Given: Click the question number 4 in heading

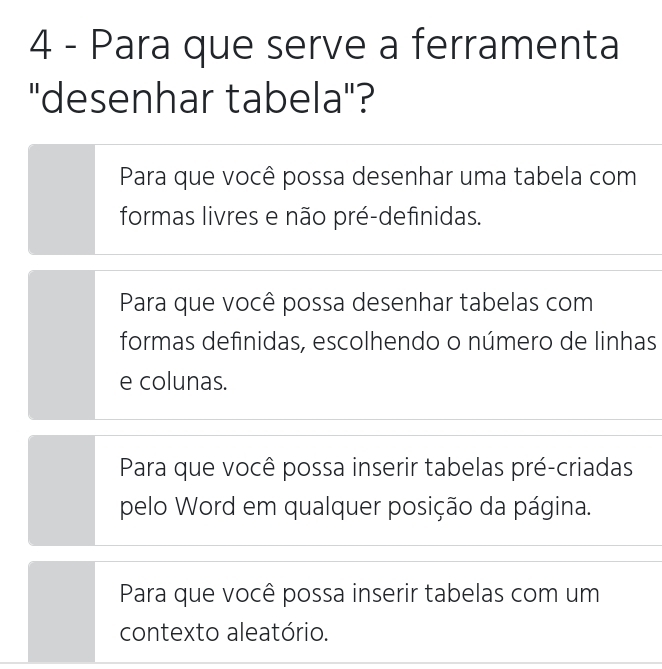Looking at the screenshot, I should (x=40, y=46).
